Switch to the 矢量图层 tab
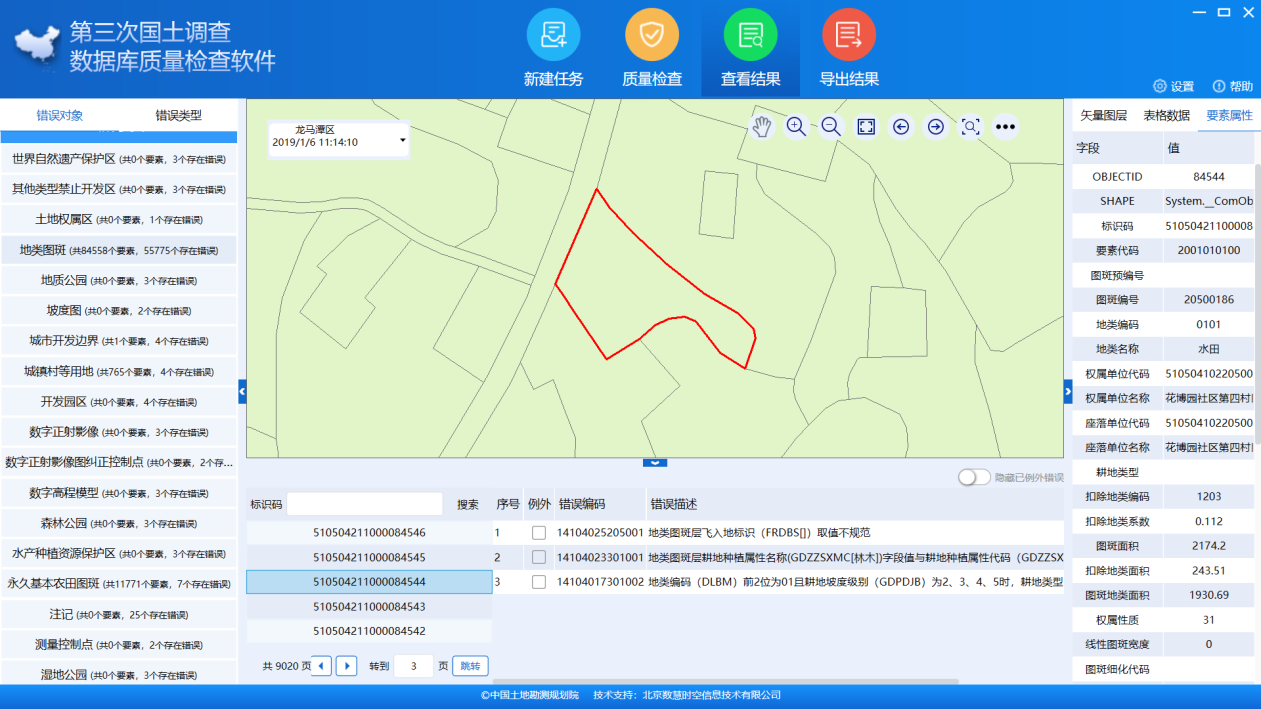 click(x=1104, y=115)
